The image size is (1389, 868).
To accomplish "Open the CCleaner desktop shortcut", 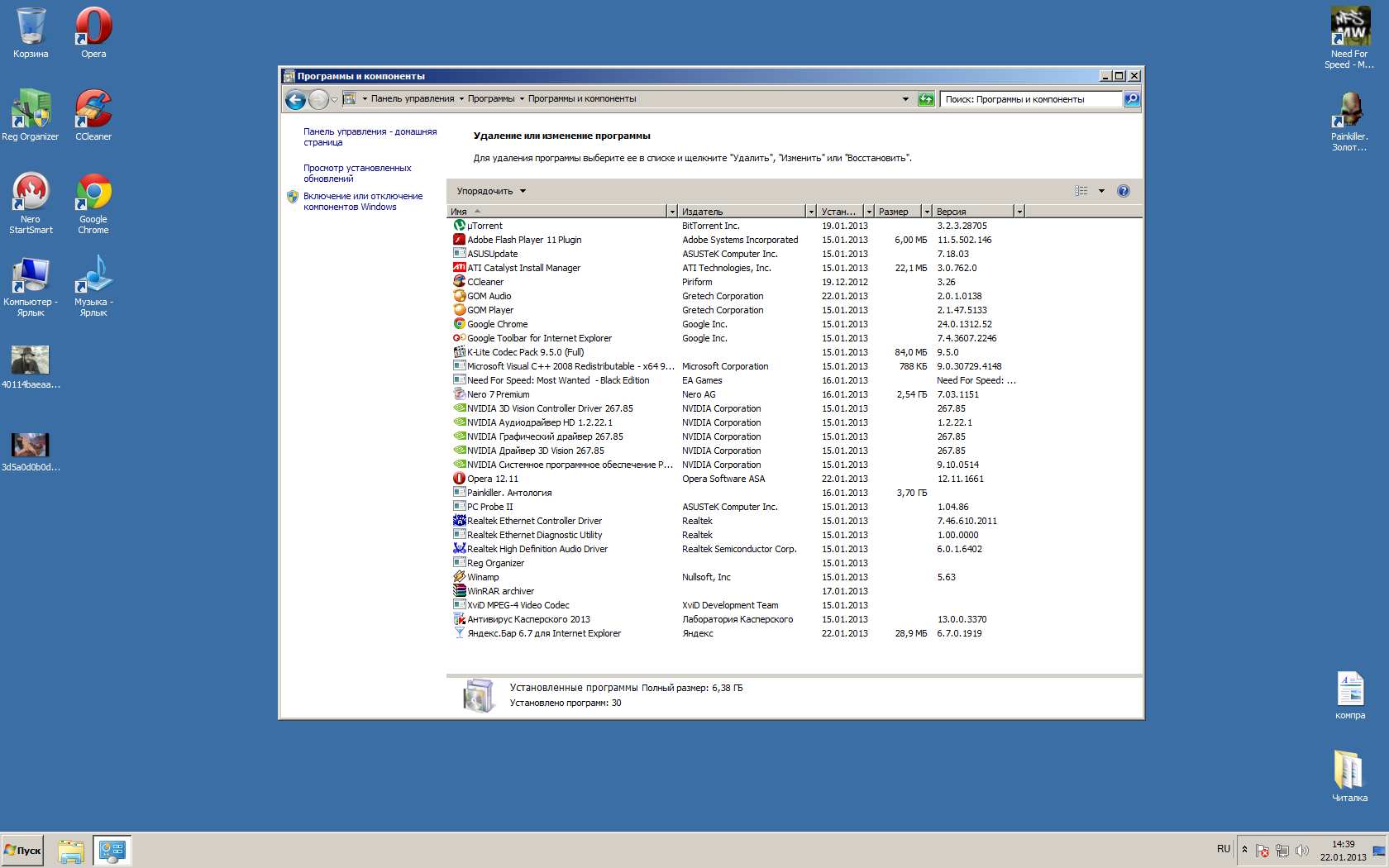I will point(93,116).
